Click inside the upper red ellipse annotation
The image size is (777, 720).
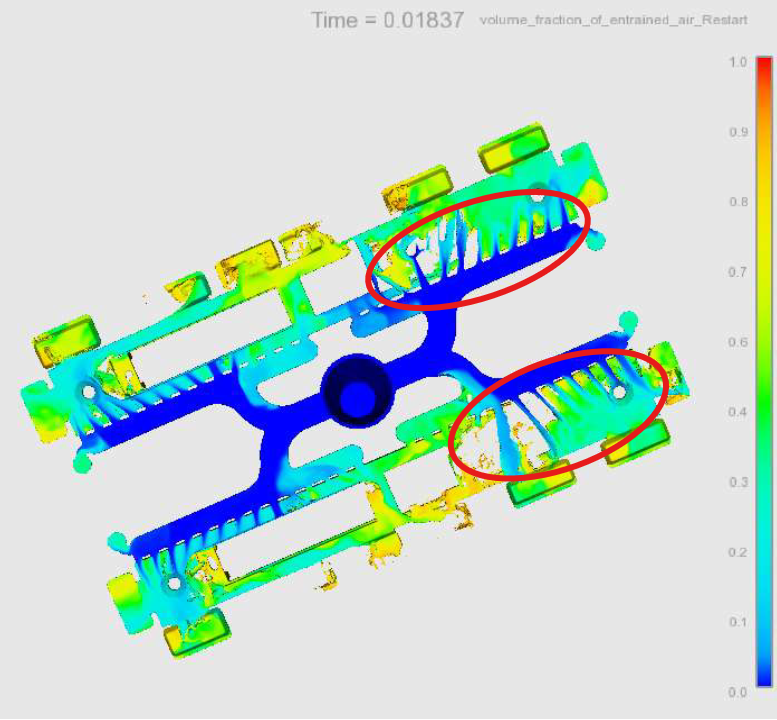478,247
